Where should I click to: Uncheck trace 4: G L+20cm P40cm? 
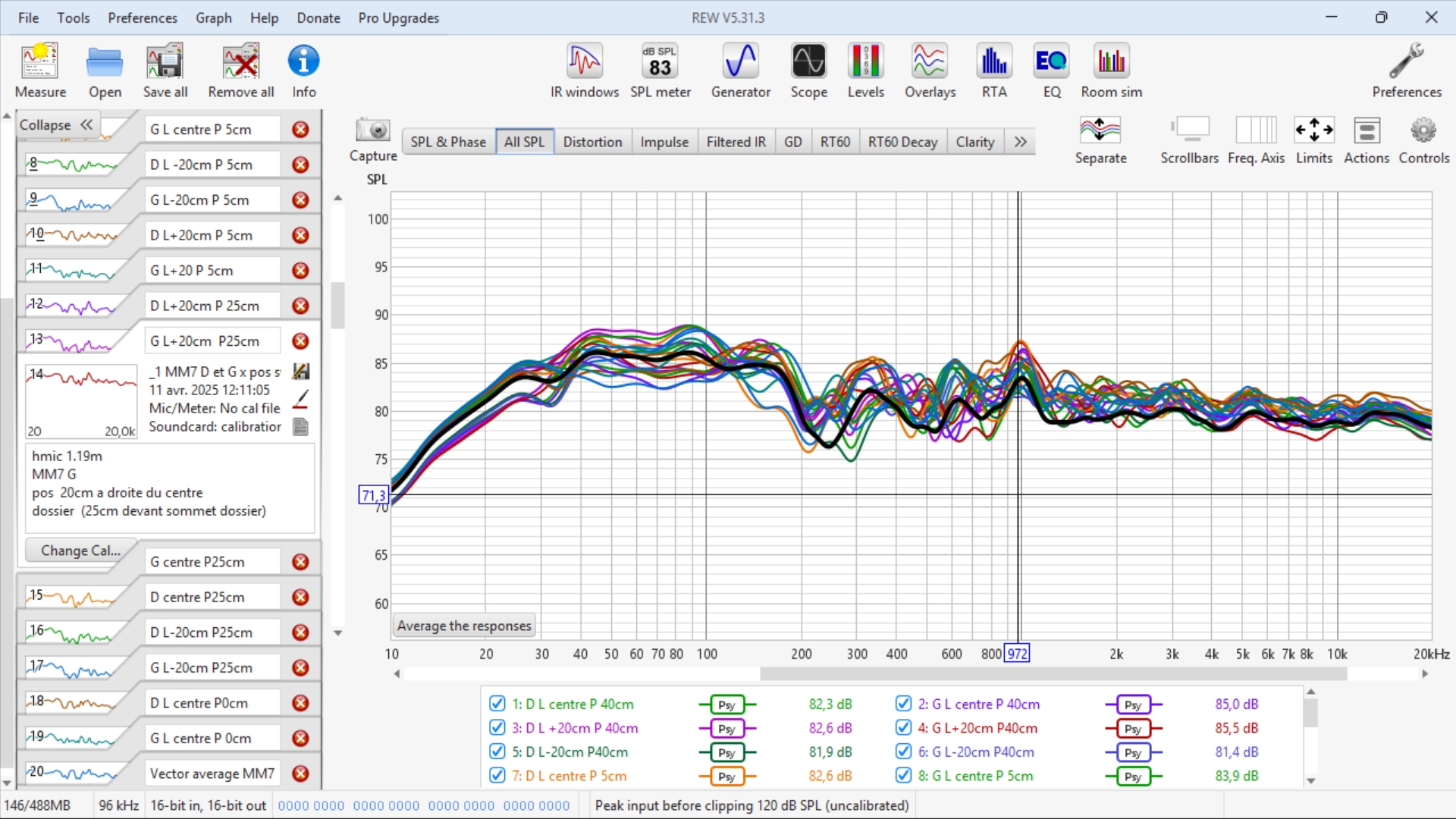point(903,728)
